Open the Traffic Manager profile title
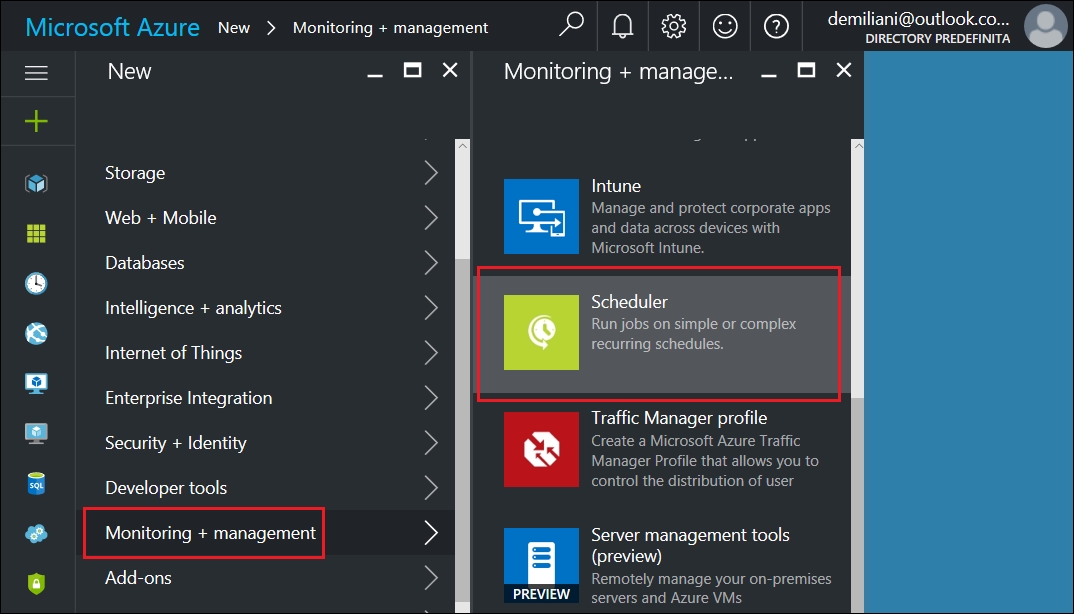The width and height of the screenshot is (1074, 614). 679,418
